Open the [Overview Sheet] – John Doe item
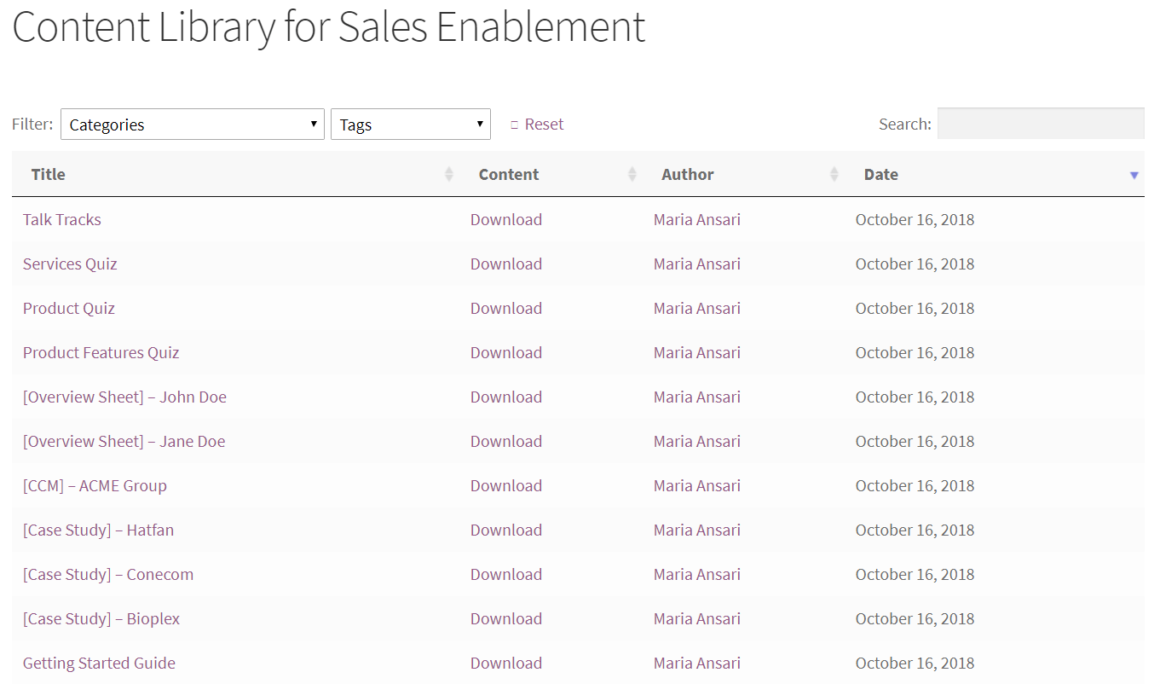 point(124,396)
